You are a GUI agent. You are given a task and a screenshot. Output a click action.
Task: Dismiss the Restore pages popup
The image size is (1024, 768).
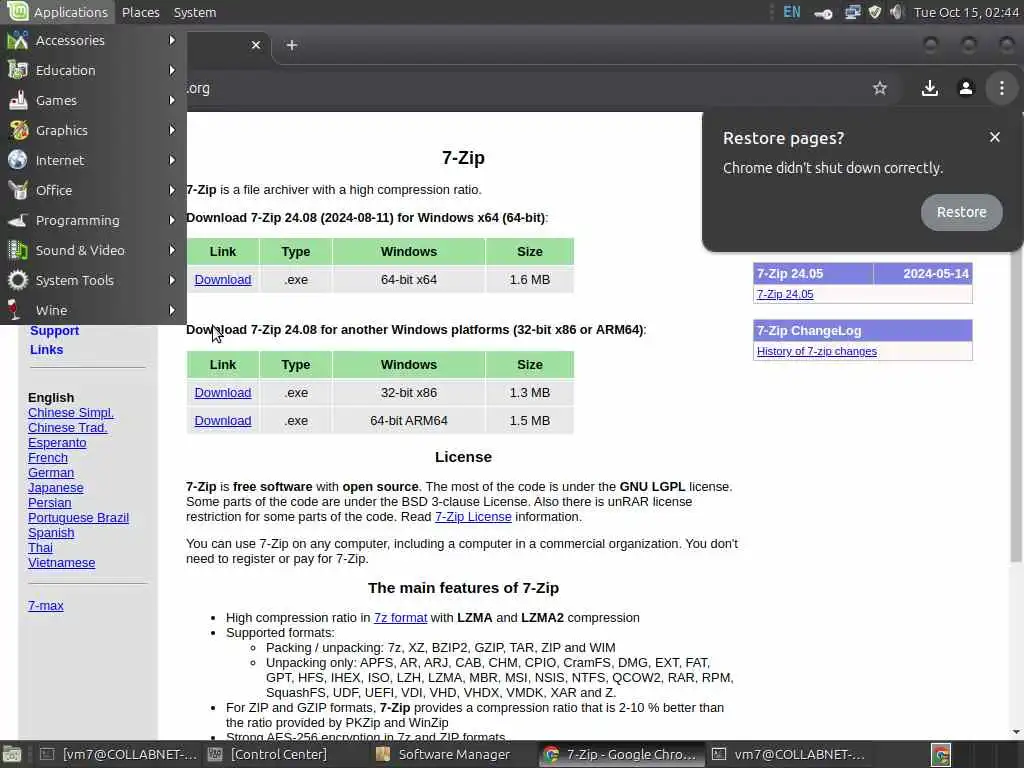[x=995, y=137]
